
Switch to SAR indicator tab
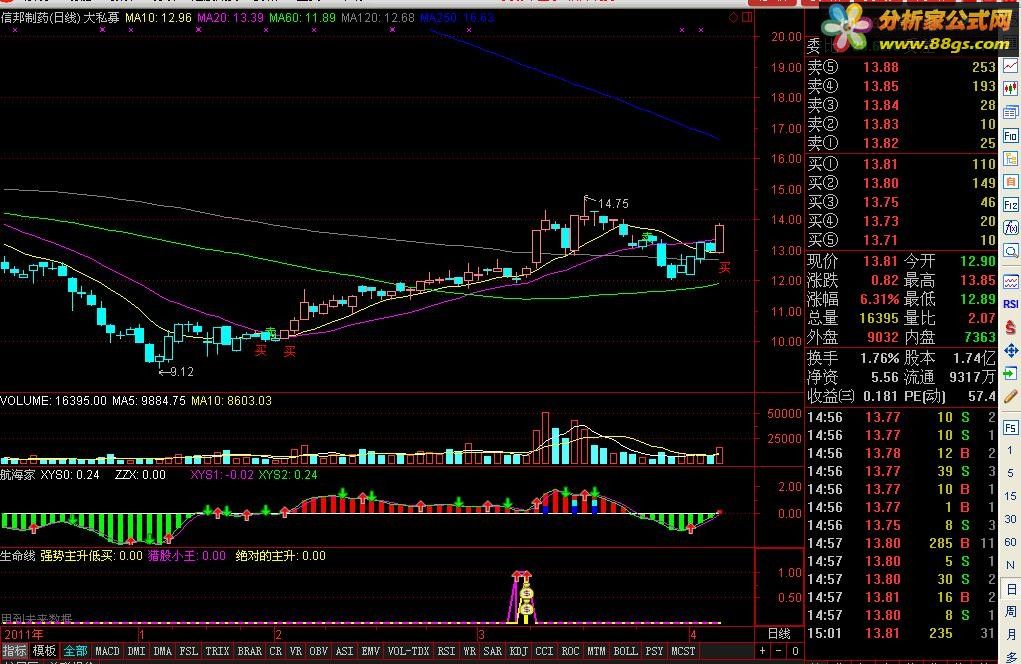tap(492, 651)
